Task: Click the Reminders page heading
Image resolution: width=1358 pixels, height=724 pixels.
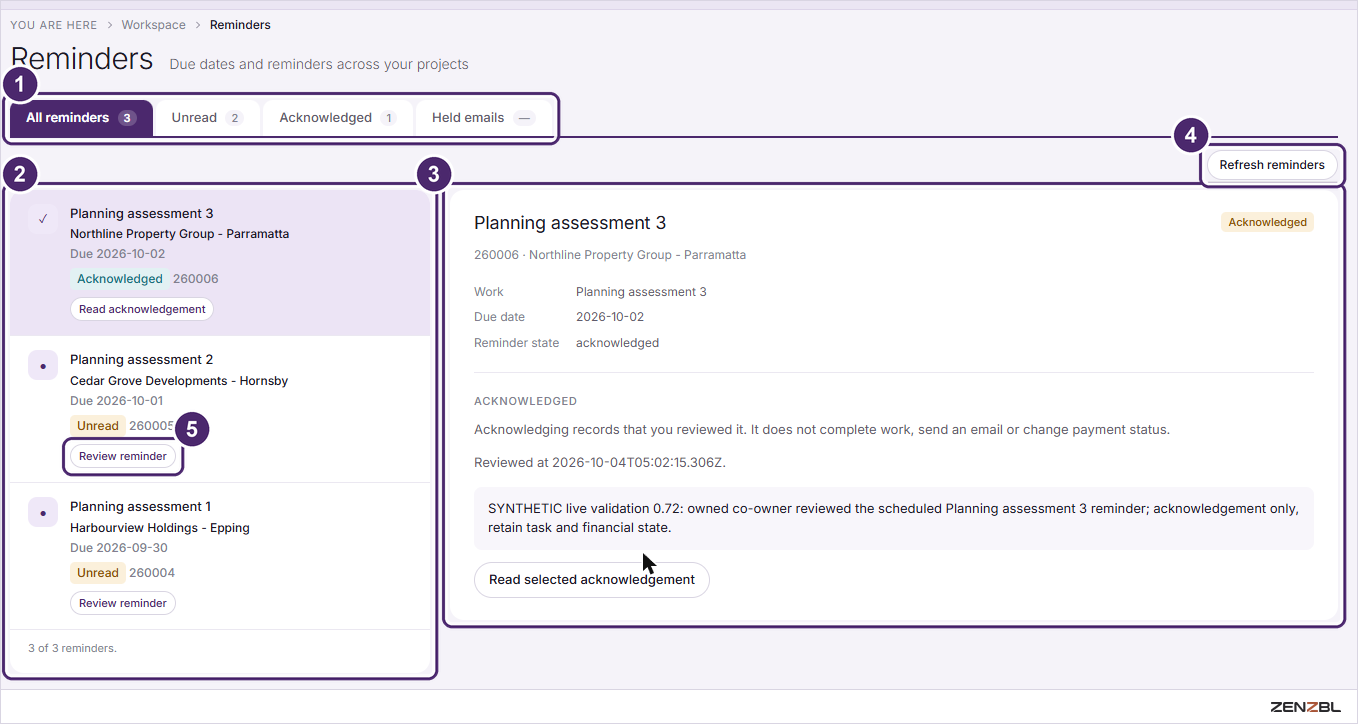Action: 82,59
